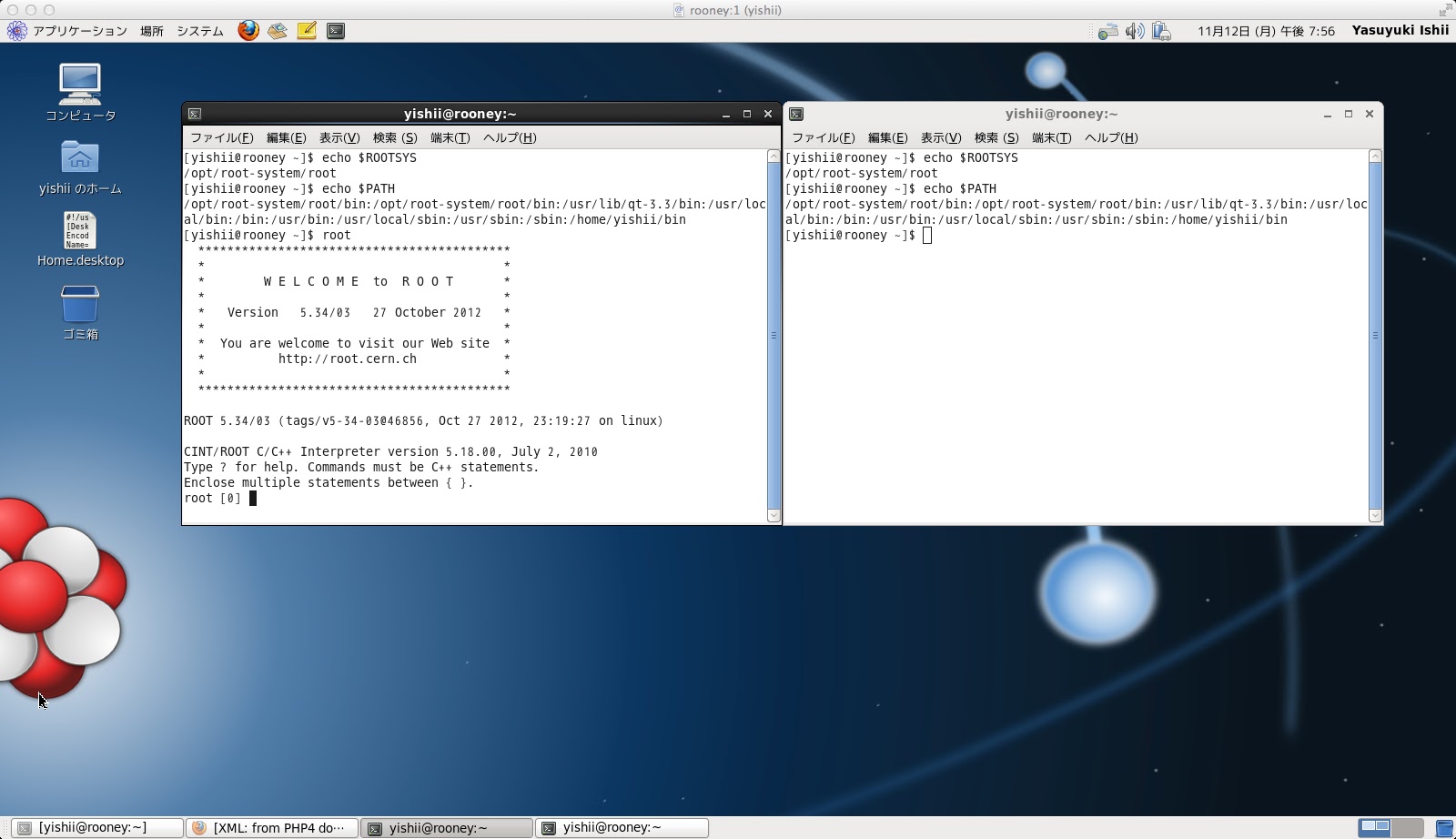Click fourth taskbar entry yishii@rooney:~
This screenshot has height=839, width=1456.
tap(622, 828)
